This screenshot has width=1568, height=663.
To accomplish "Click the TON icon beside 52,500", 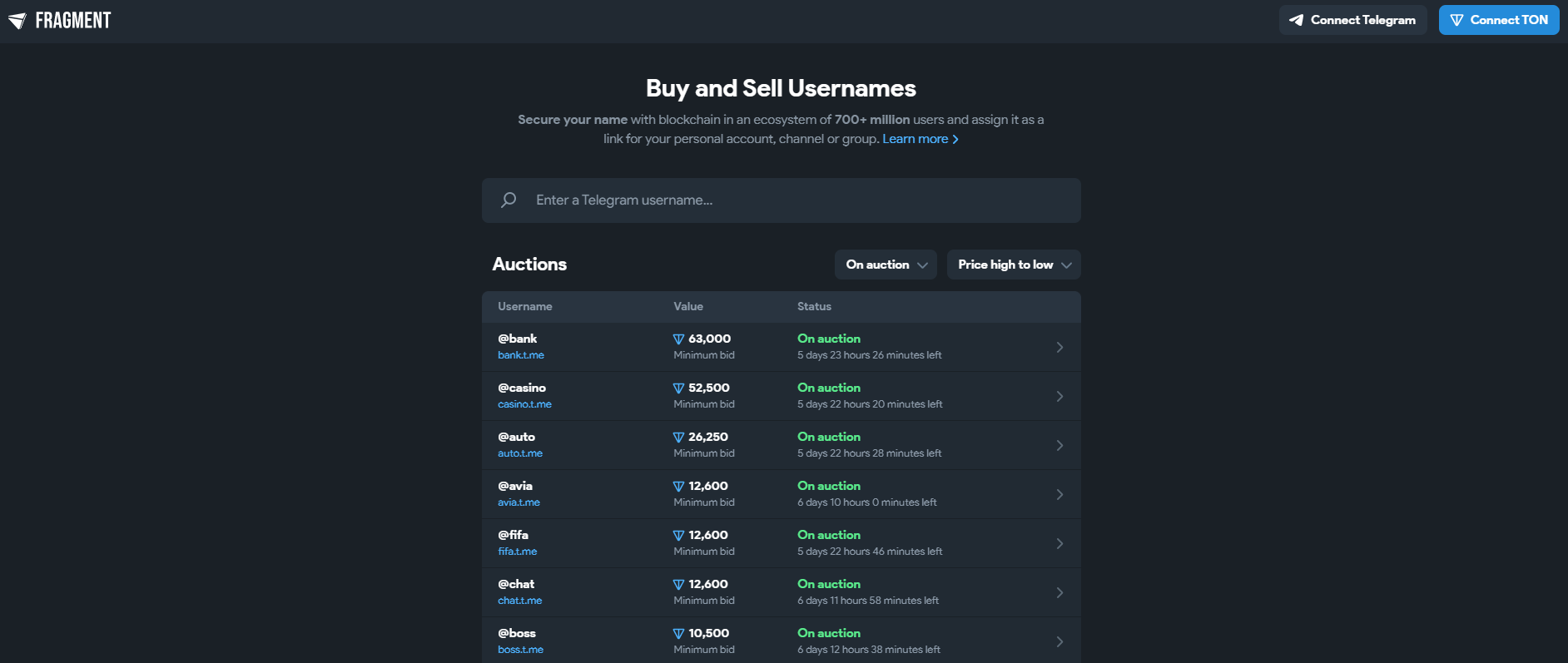I will [x=678, y=388].
